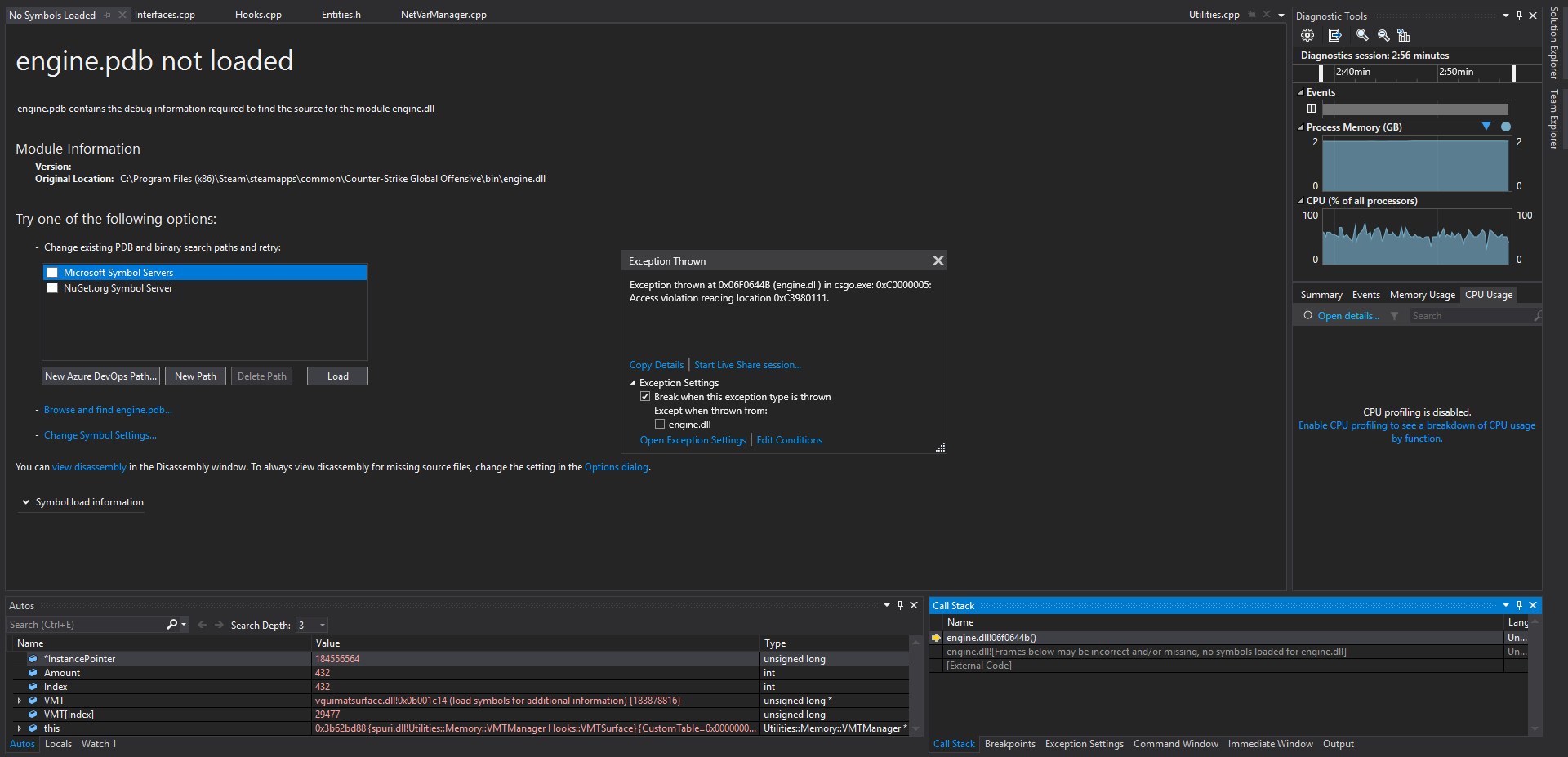Pin the Autos panel
Viewport: 1568px width, 757px height.
[x=901, y=605]
